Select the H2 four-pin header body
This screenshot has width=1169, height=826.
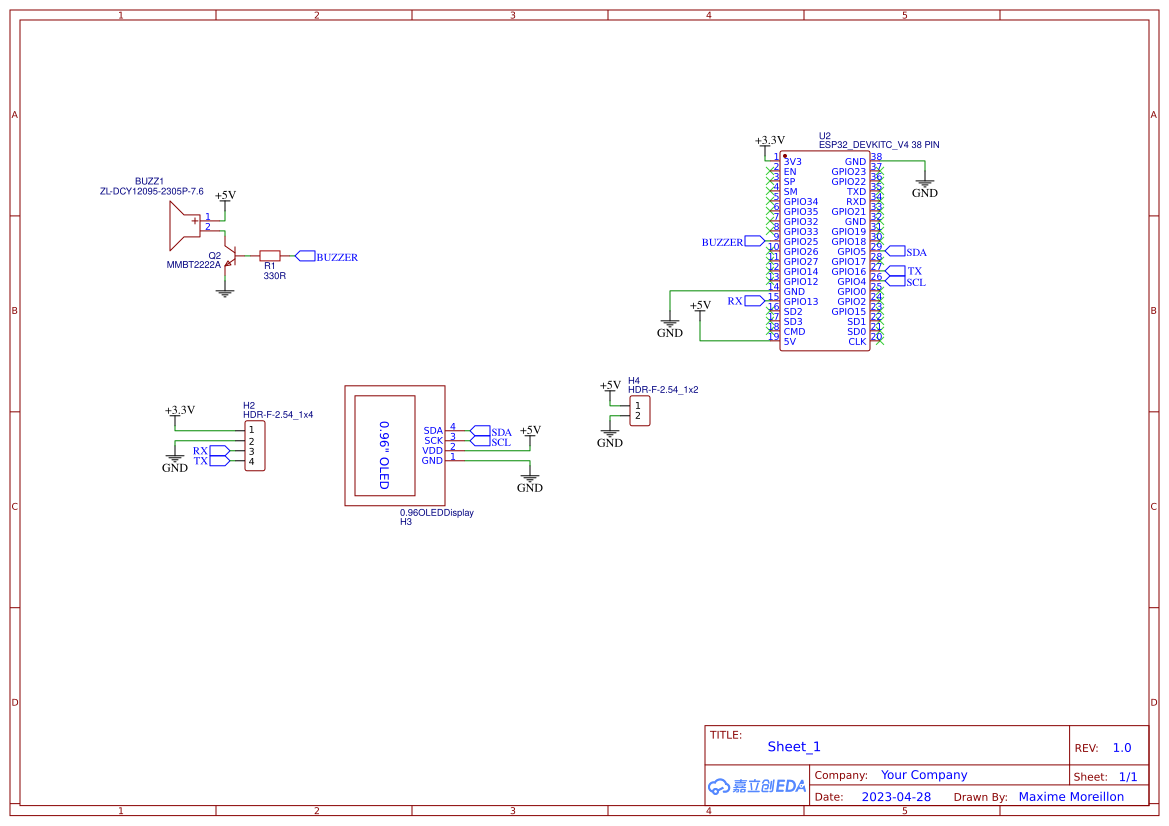coord(255,446)
